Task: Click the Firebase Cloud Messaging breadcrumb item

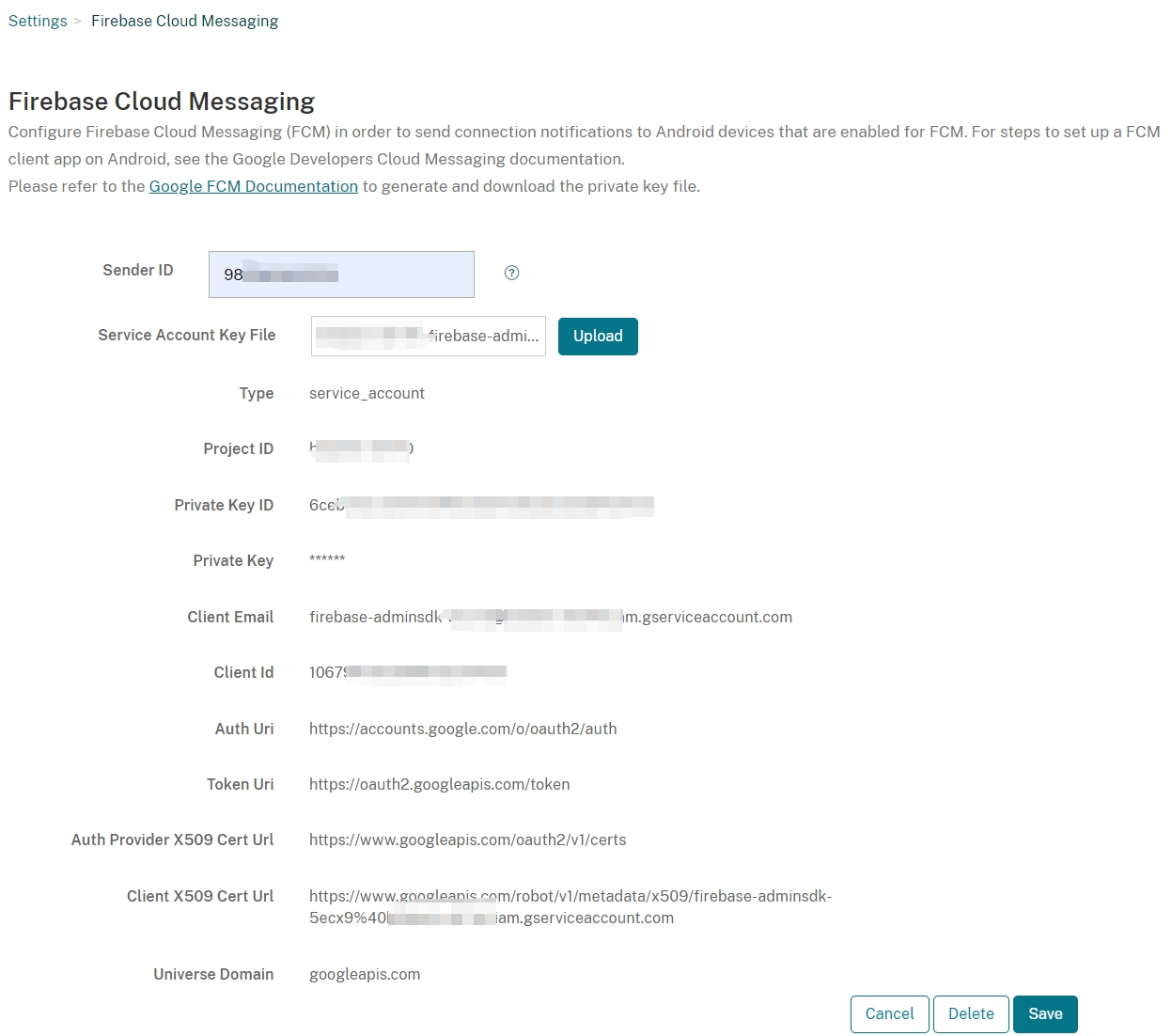Action: pyautogui.click(x=184, y=21)
